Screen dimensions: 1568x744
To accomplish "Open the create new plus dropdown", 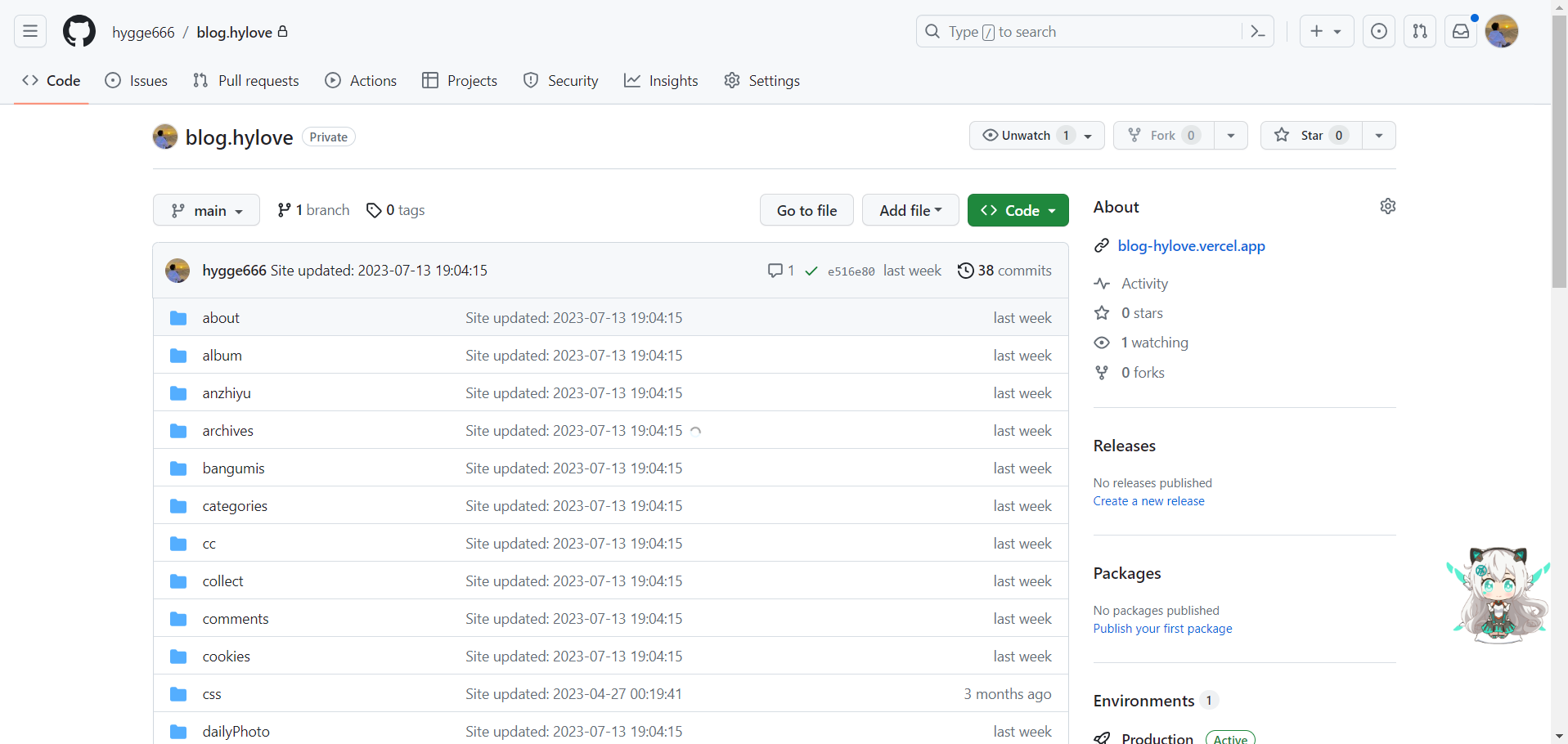I will click(x=1327, y=32).
